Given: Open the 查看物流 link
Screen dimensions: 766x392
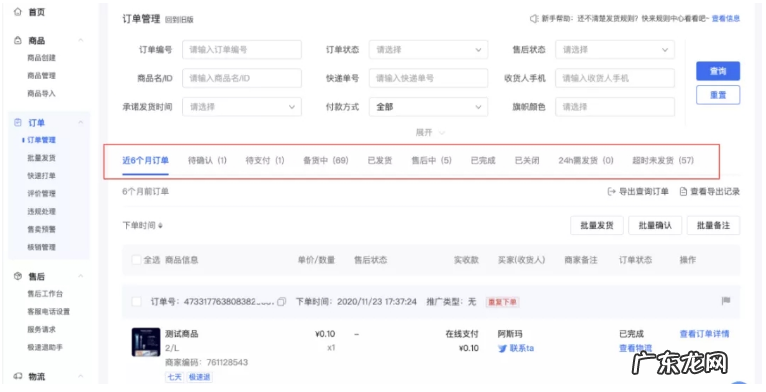Looking at the screenshot, I should [635, 348].
